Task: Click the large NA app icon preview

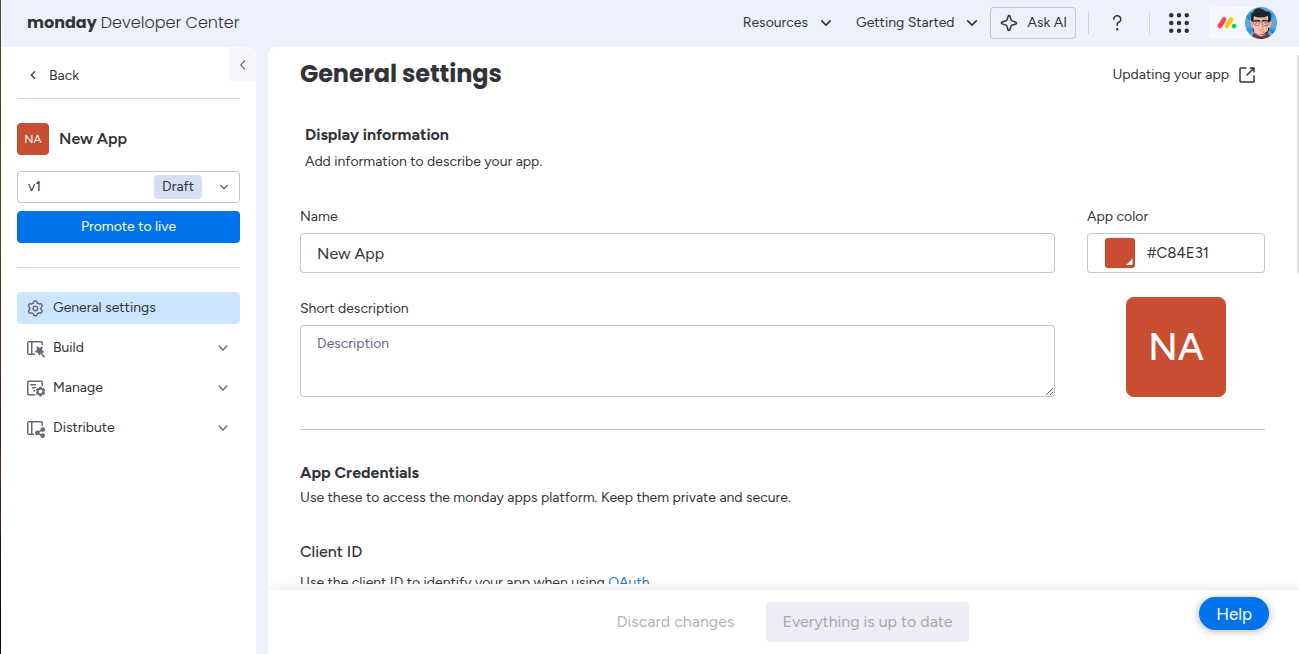Action: (x=1176, y=347)
